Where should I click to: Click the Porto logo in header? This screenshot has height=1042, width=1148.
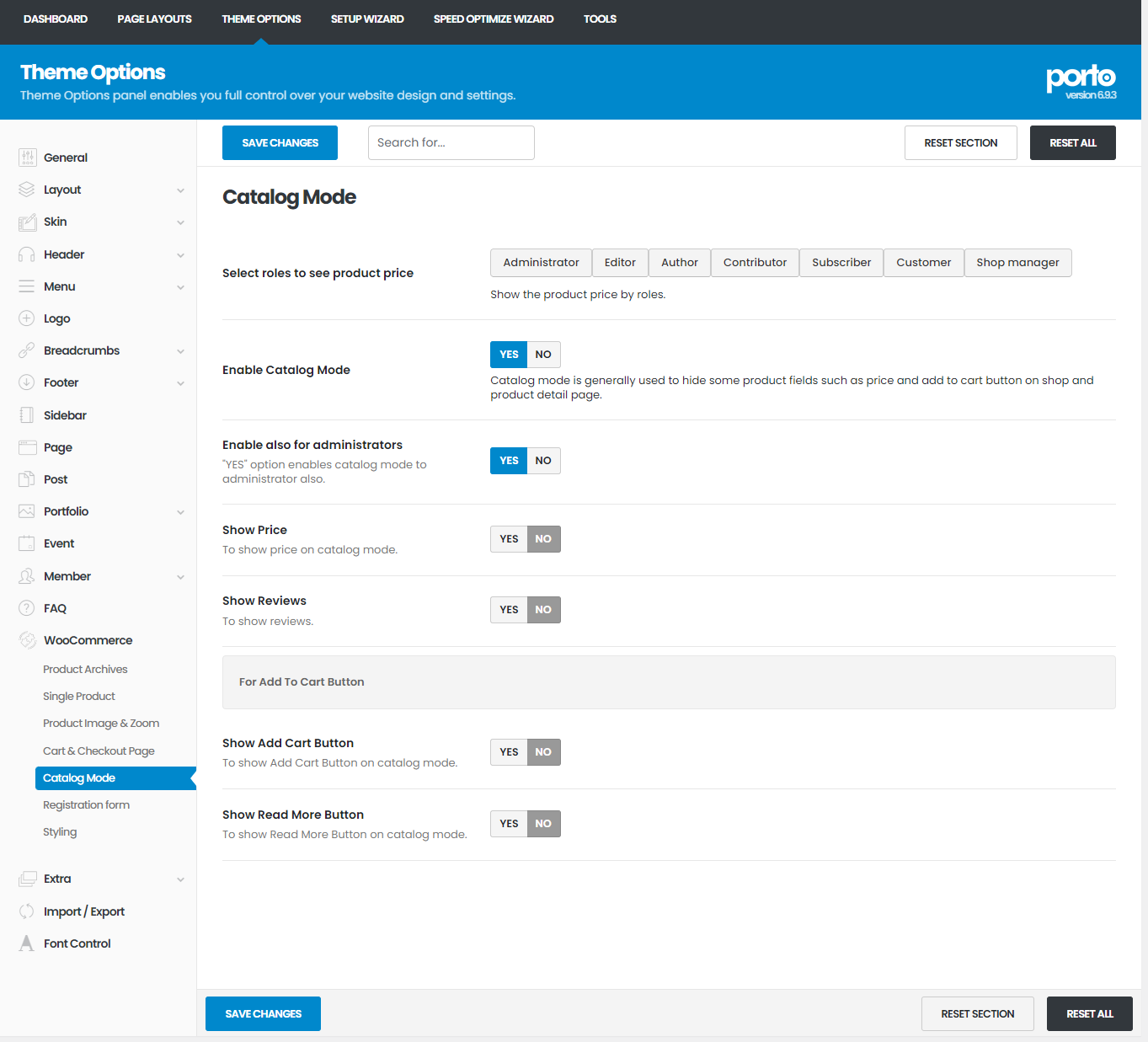1081,82
